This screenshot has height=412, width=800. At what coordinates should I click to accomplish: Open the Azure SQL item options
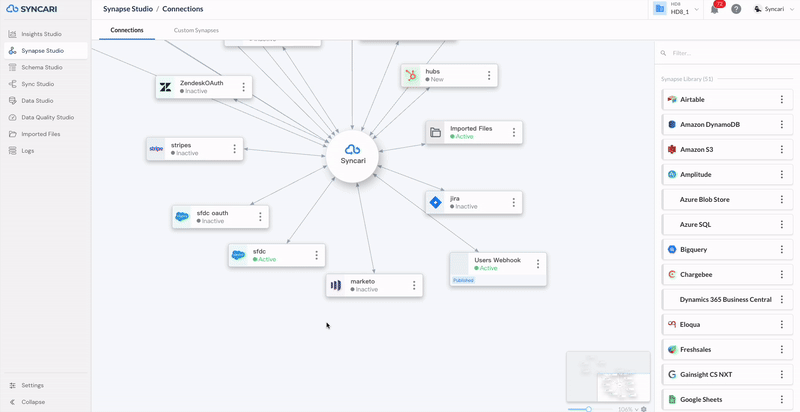(782, 224)
